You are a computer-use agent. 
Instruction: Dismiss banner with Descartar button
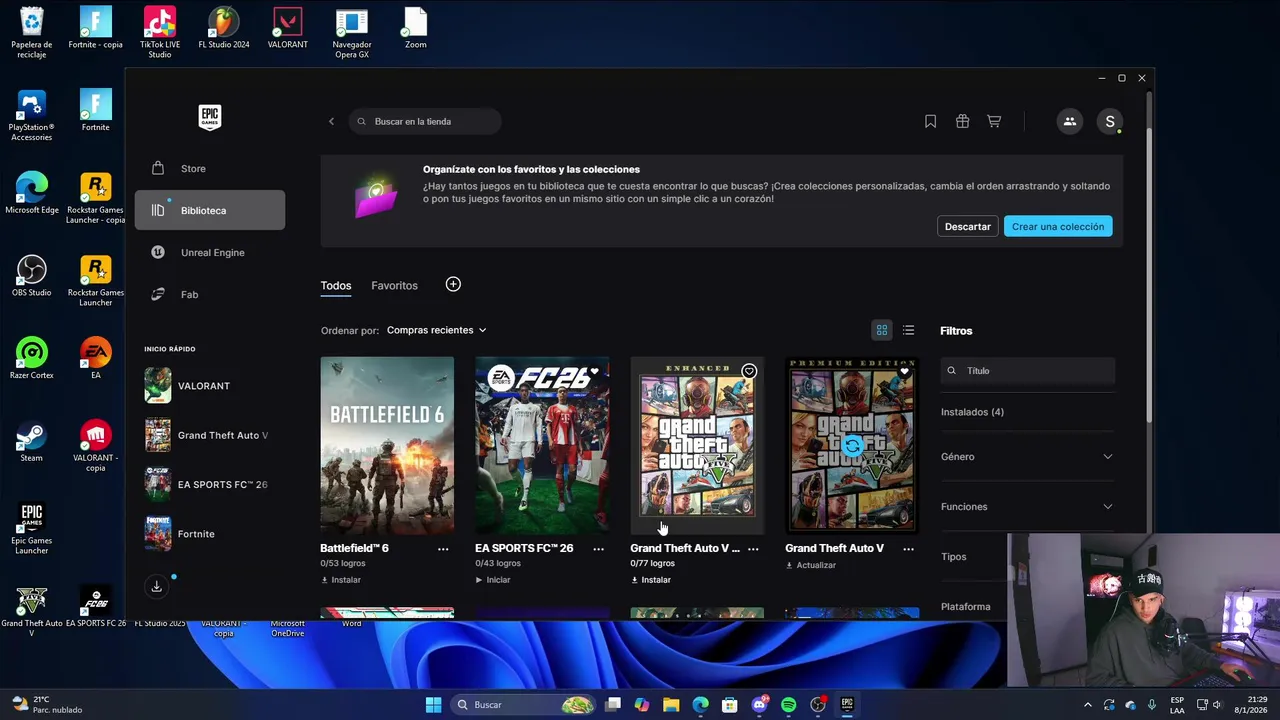(968, 226)
